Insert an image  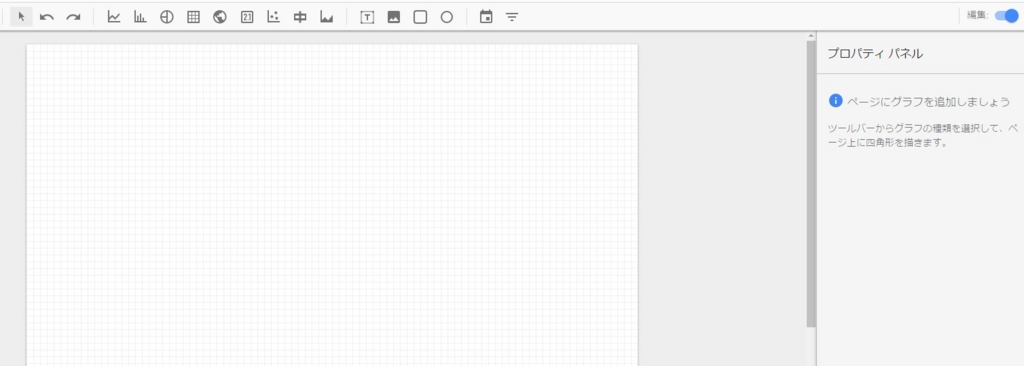pos(394,18)
